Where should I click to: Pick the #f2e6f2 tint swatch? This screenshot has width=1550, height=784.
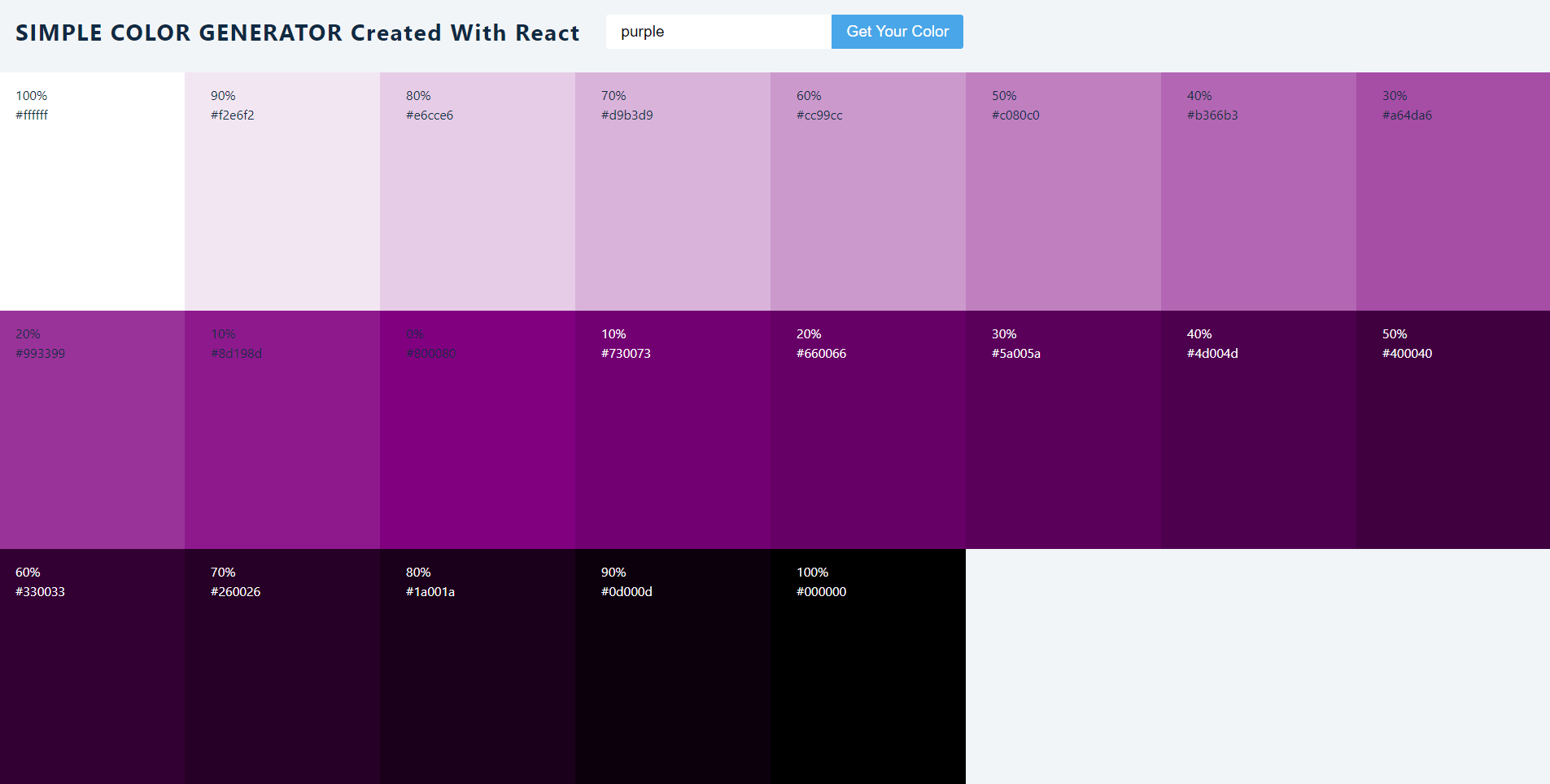282,191
